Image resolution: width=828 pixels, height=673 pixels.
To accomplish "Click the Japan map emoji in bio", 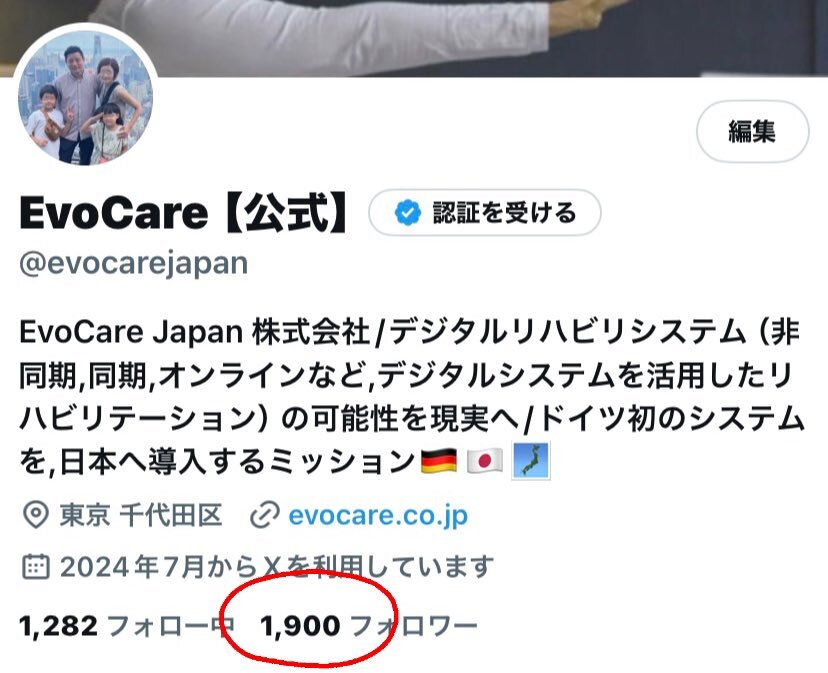I will coord(531,461).
